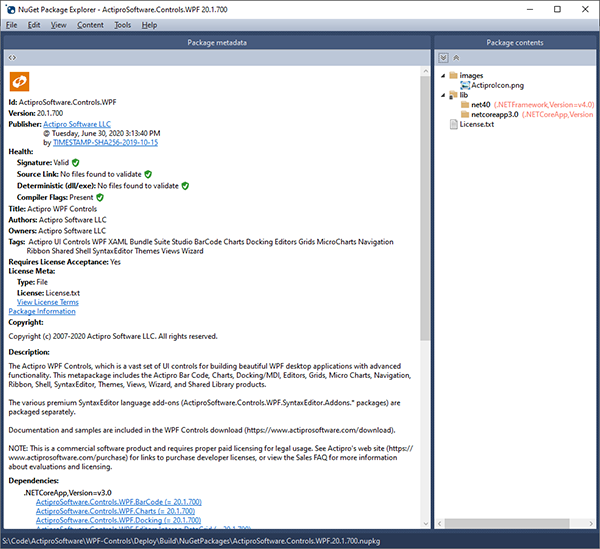Click the NuGet Package Explorer title icon
Viewport: 600px width, 549px height.
(10, 10)
